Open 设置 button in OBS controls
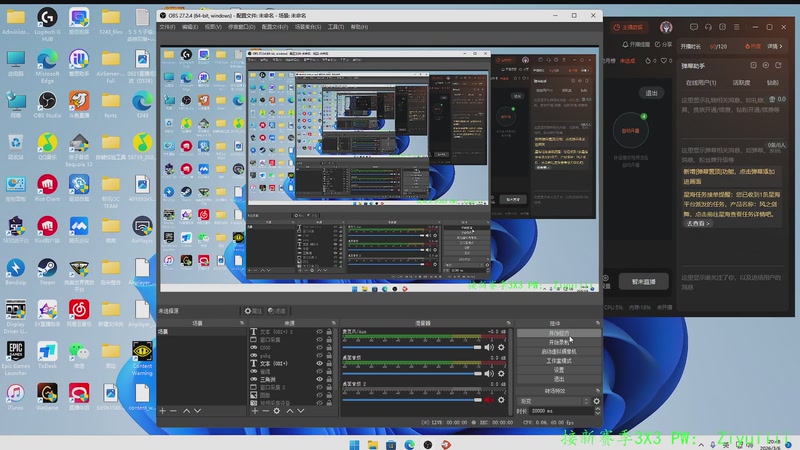 559,370
